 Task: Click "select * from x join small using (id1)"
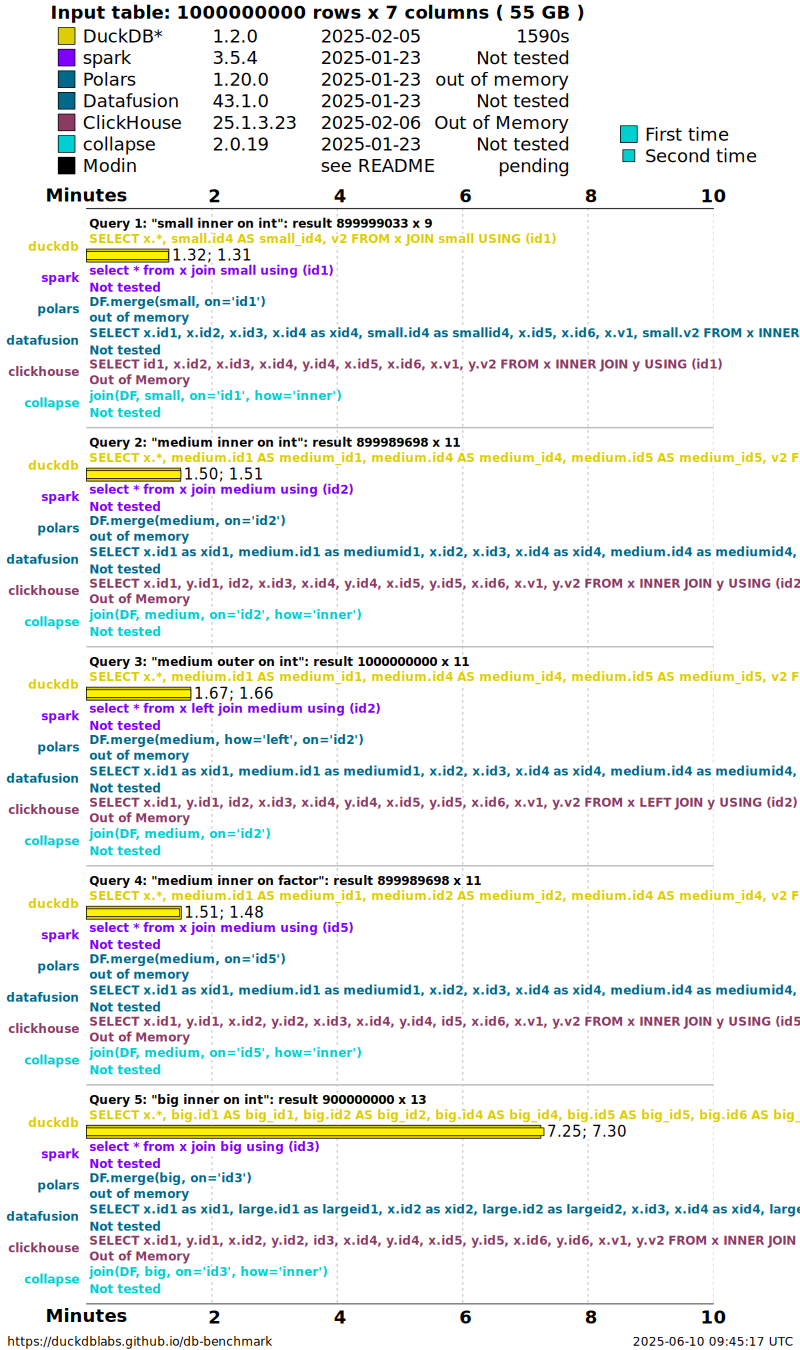212,270
